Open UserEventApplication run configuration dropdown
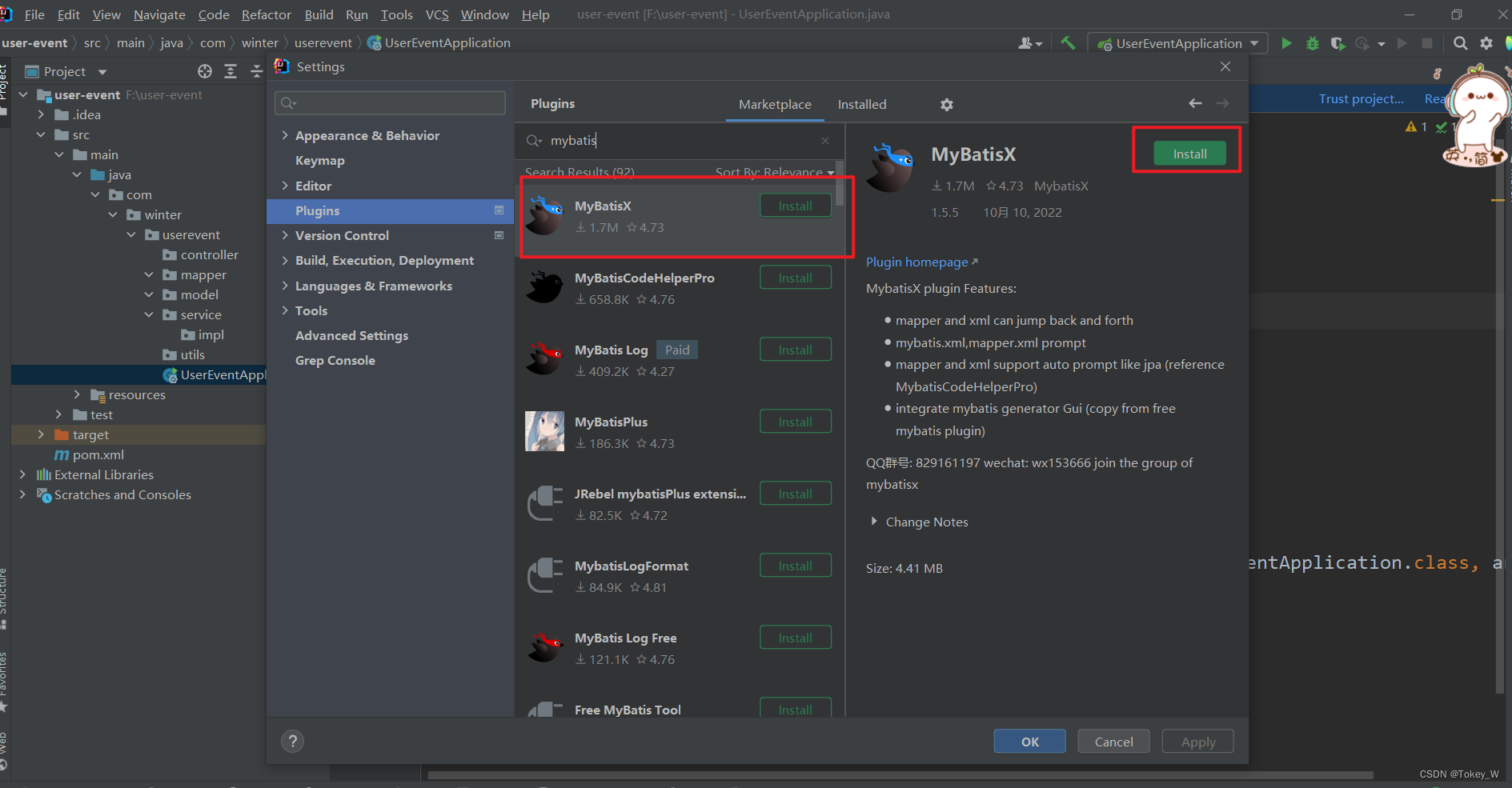Image resolution: width=1512 pixels, height=788 pixels. point(1177,43)
